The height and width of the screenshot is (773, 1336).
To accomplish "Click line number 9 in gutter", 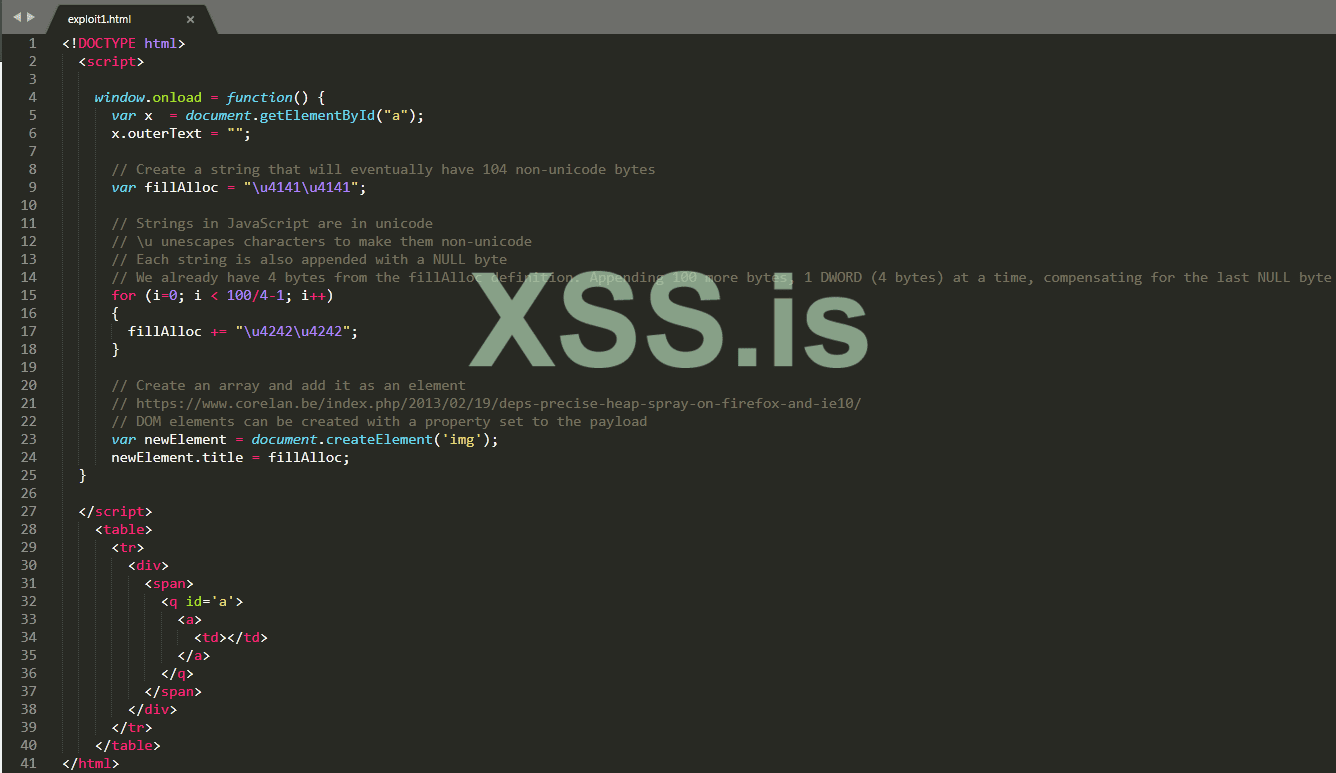I will [32, 187].
